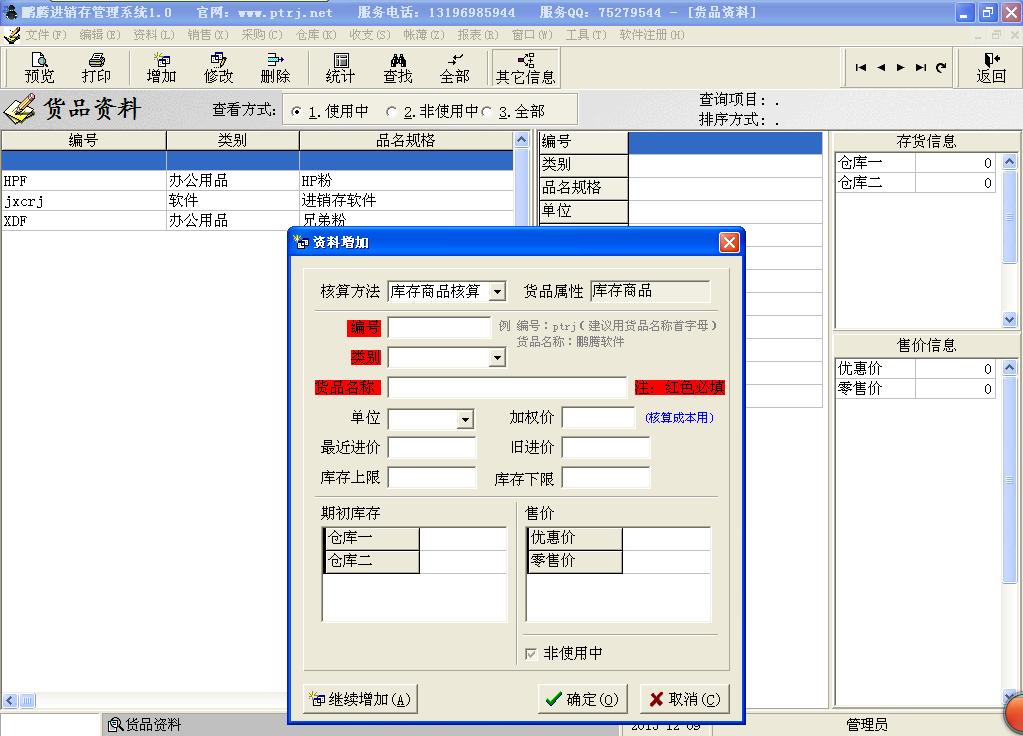Open the 单位 dropdown in dialog

[x=465, y=419]
